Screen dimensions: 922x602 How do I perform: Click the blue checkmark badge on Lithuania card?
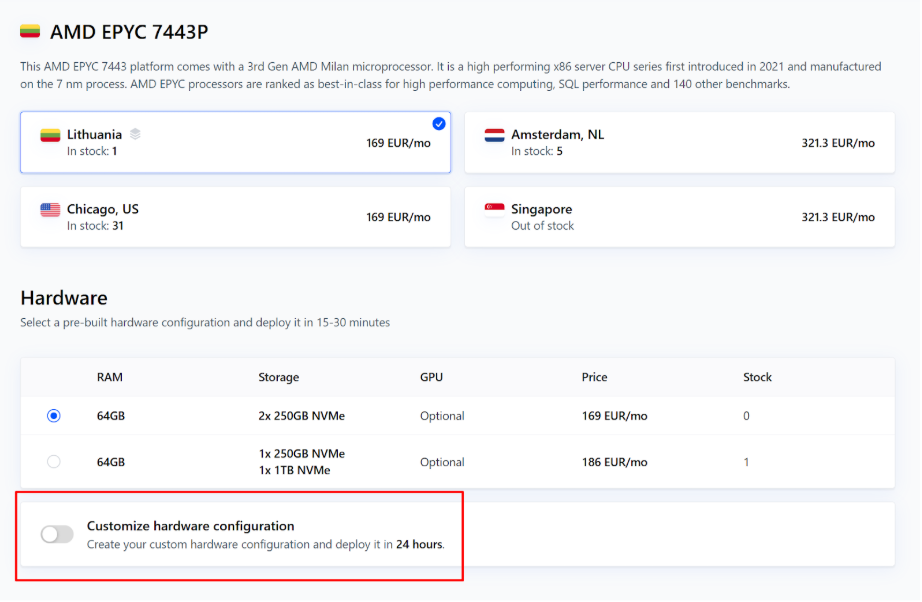[x=439, y=124]
